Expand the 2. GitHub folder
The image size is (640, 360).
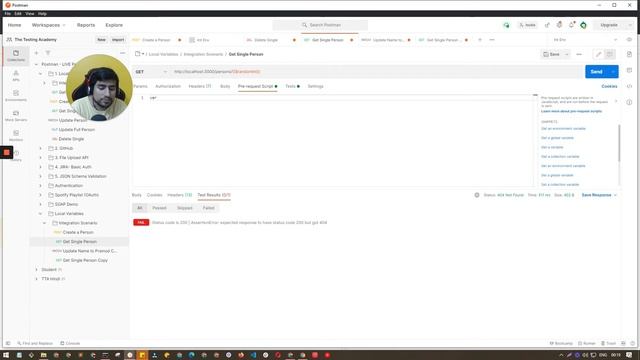[40, 148]
